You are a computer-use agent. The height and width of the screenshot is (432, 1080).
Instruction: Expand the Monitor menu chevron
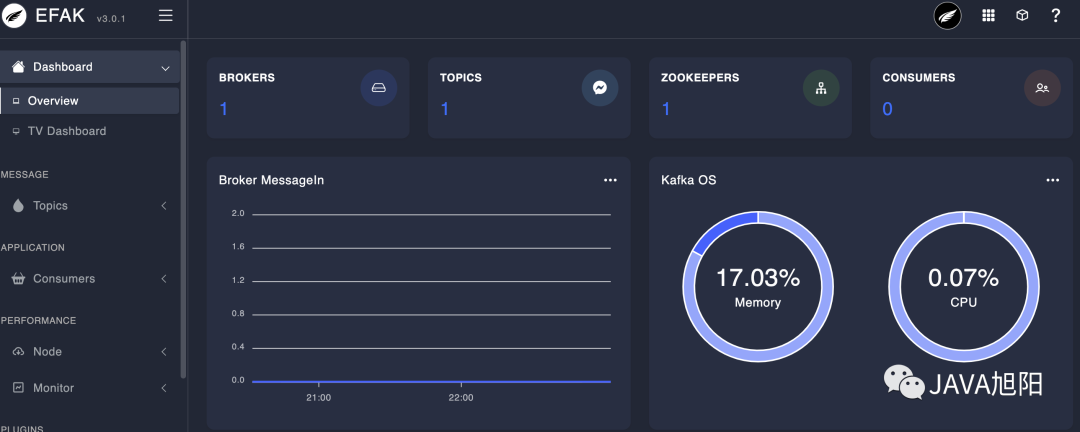pyautogui.click(x=164, y=388)
